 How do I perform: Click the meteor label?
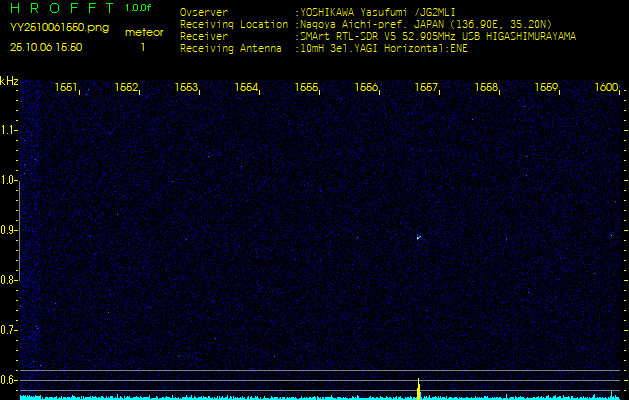pyautogui.click(x=144, y=33)
